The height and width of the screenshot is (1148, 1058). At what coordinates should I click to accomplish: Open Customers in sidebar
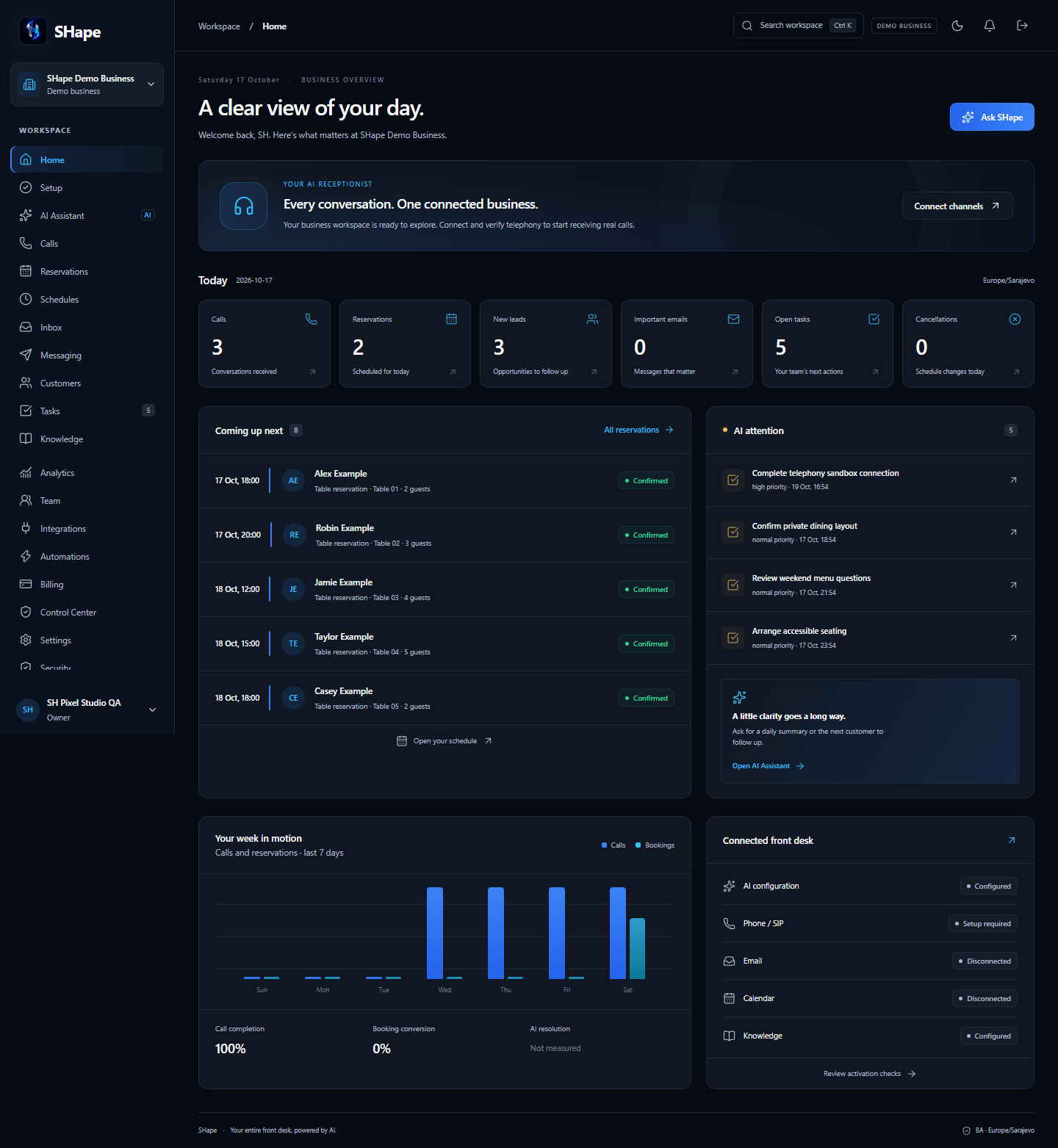(x=87, y=383)
